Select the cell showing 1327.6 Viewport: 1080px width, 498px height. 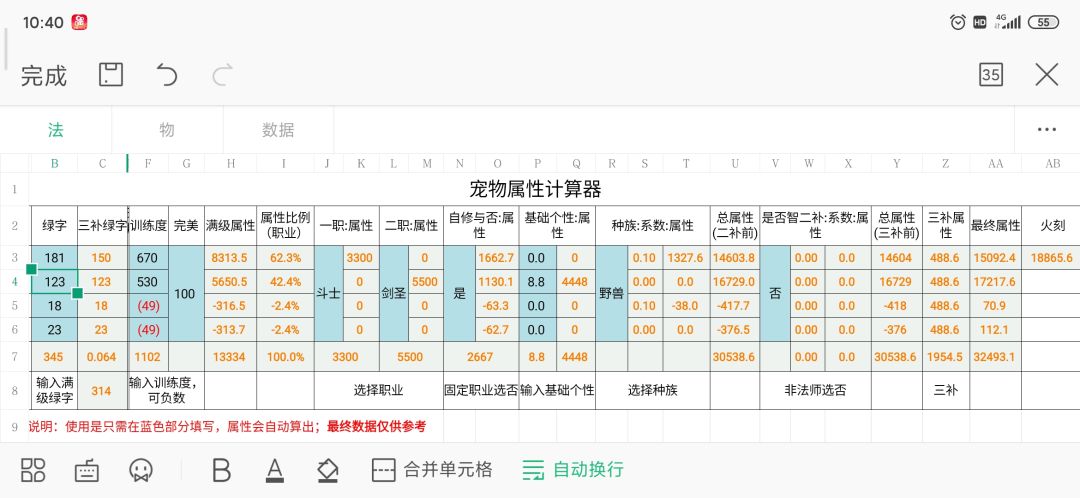click(x=685, y=258)
